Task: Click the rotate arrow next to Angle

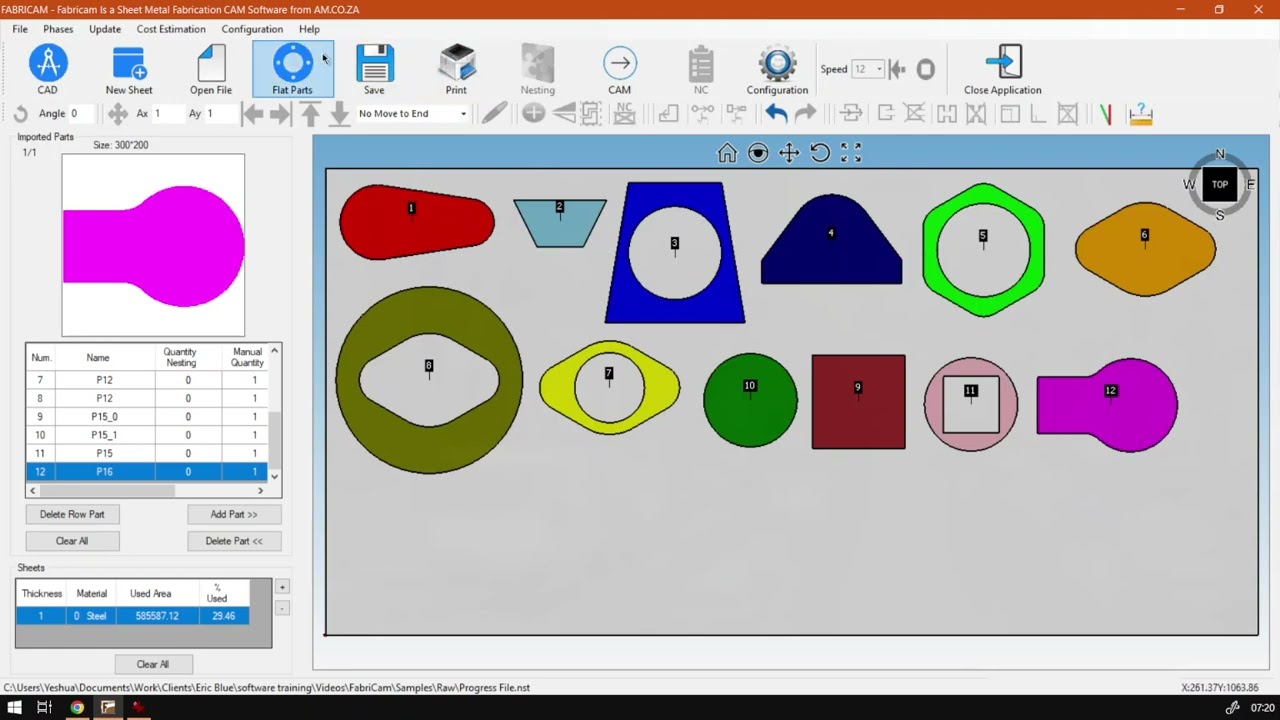Action: click(20, 114)
